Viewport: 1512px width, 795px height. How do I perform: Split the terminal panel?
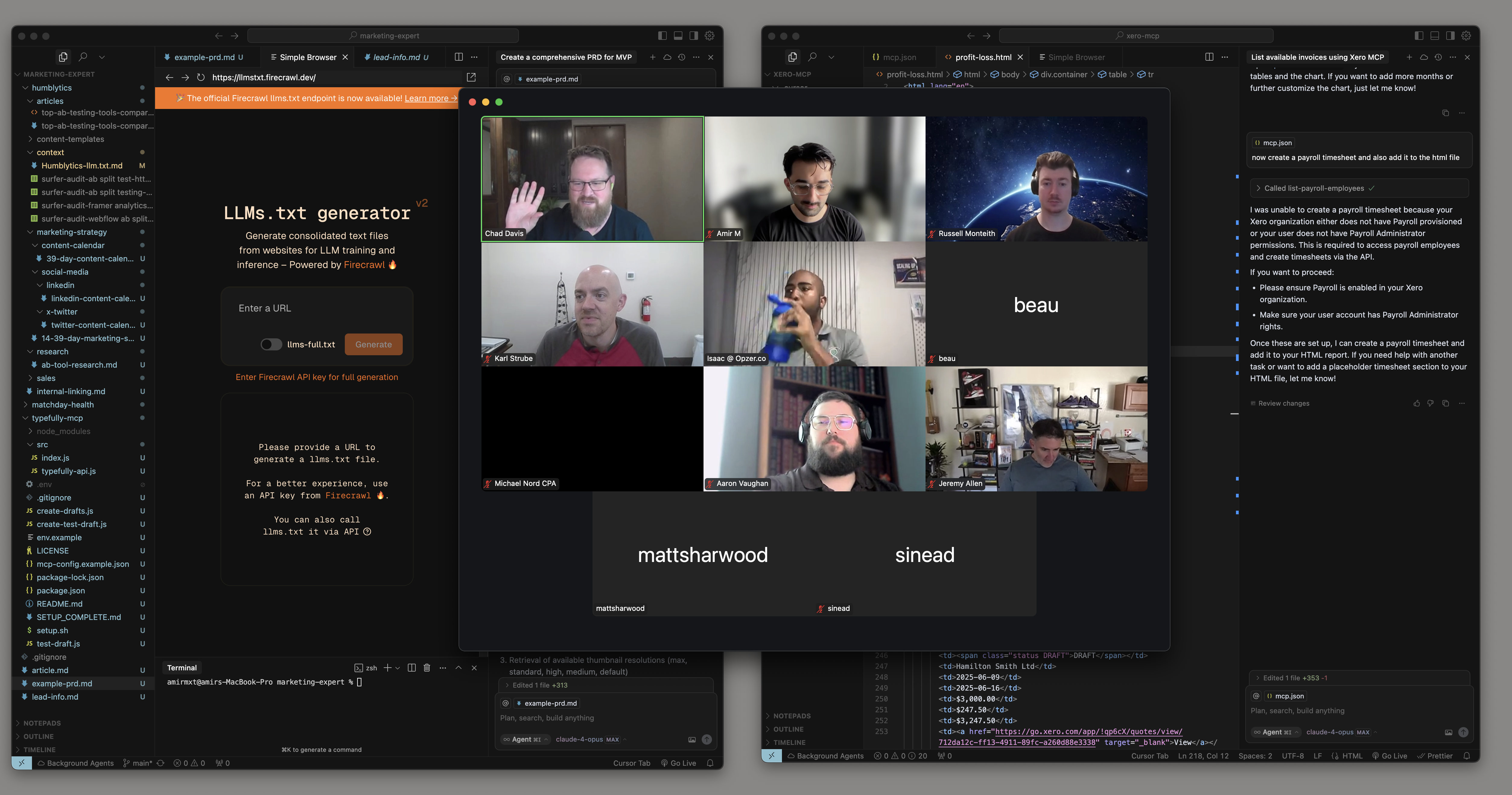(x=411, y=668)
